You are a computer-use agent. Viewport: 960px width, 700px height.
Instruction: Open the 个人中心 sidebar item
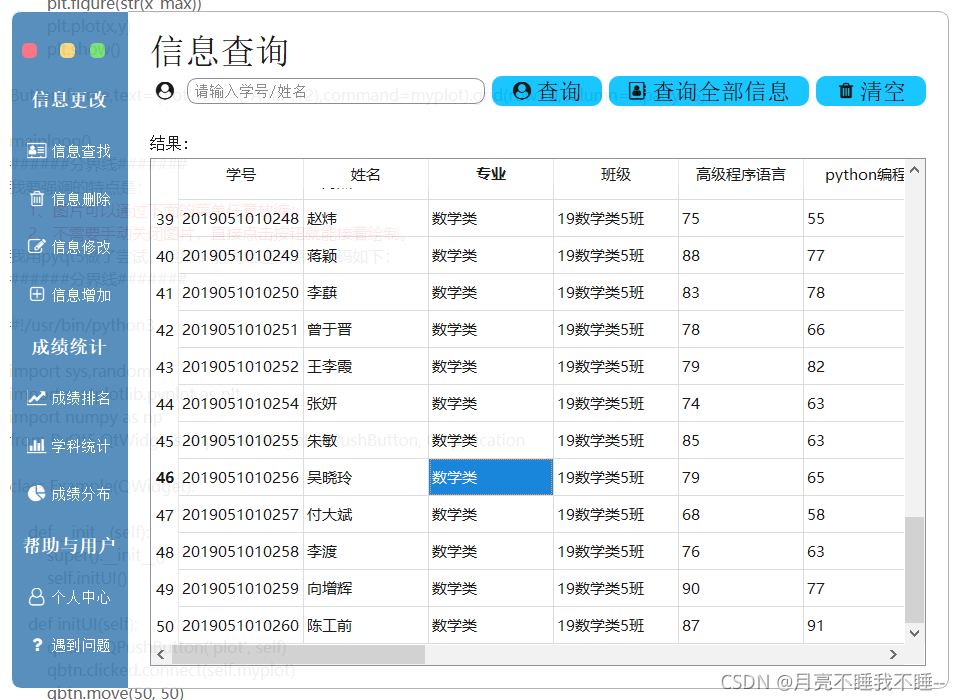pyautogui.click(x=69, y=597)
